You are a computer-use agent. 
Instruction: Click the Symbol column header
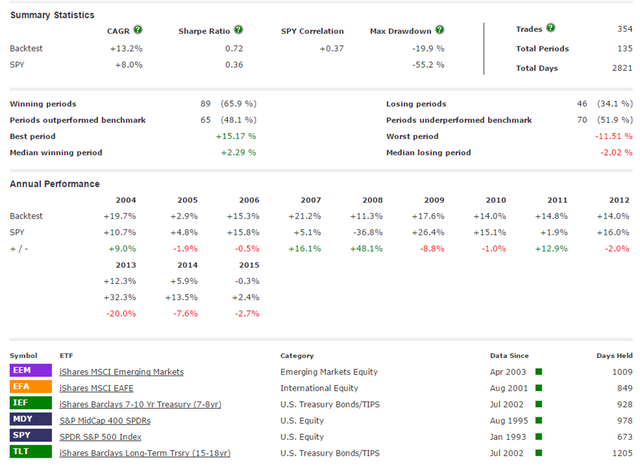click(24, 356)
